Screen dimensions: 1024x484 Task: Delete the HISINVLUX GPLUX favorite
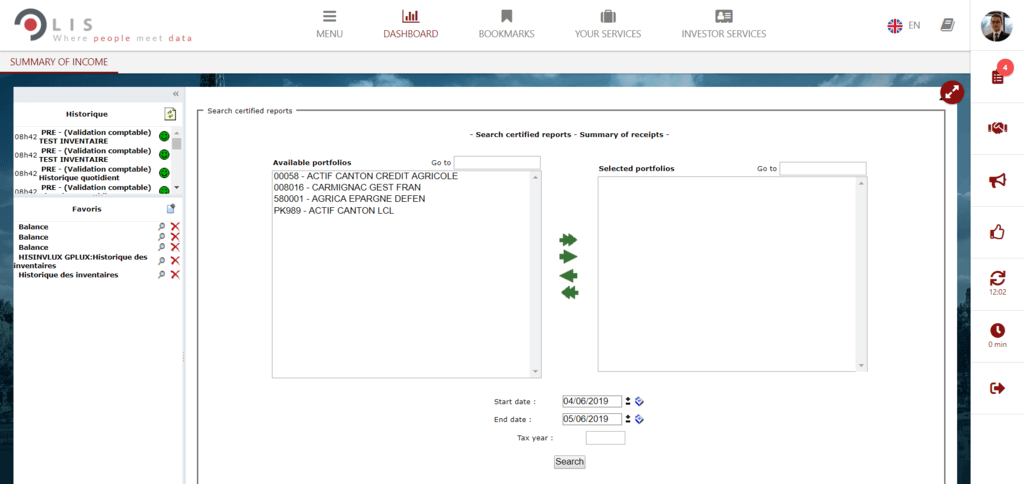tap(174, 261)
